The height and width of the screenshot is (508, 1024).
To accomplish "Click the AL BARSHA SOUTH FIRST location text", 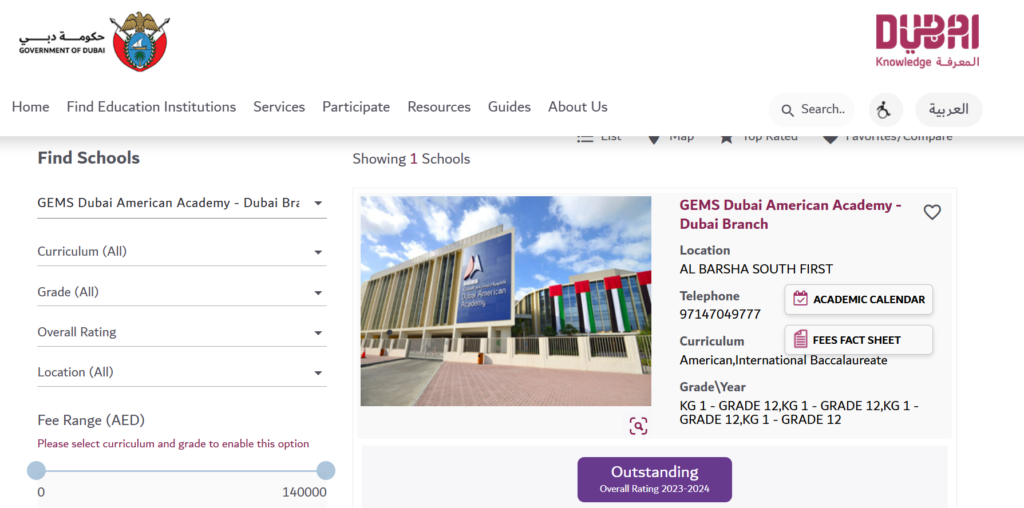I will tap(756, 269).
